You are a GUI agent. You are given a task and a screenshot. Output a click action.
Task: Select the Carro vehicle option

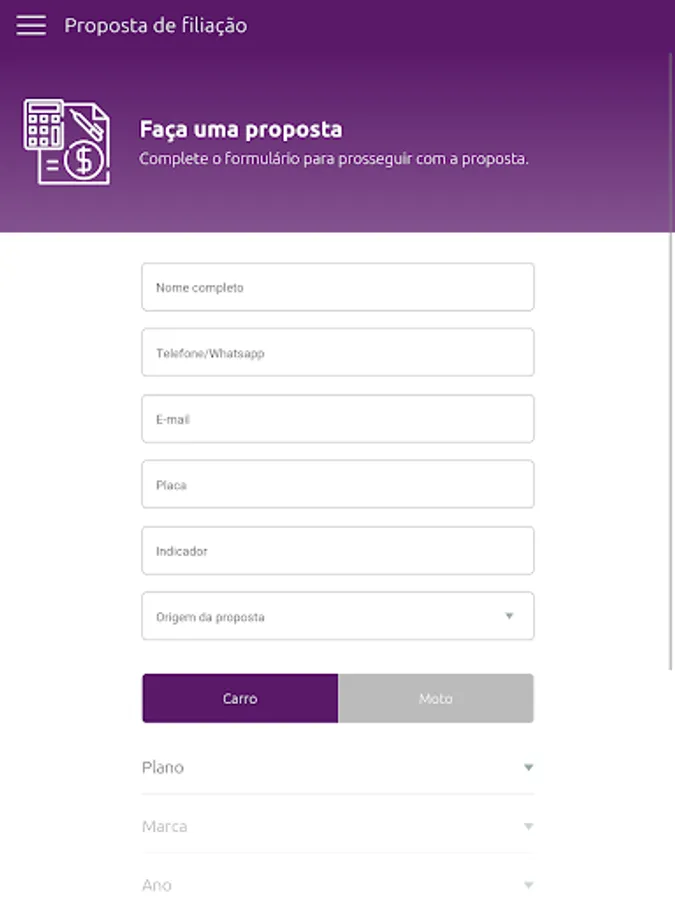tap(240, 698)
